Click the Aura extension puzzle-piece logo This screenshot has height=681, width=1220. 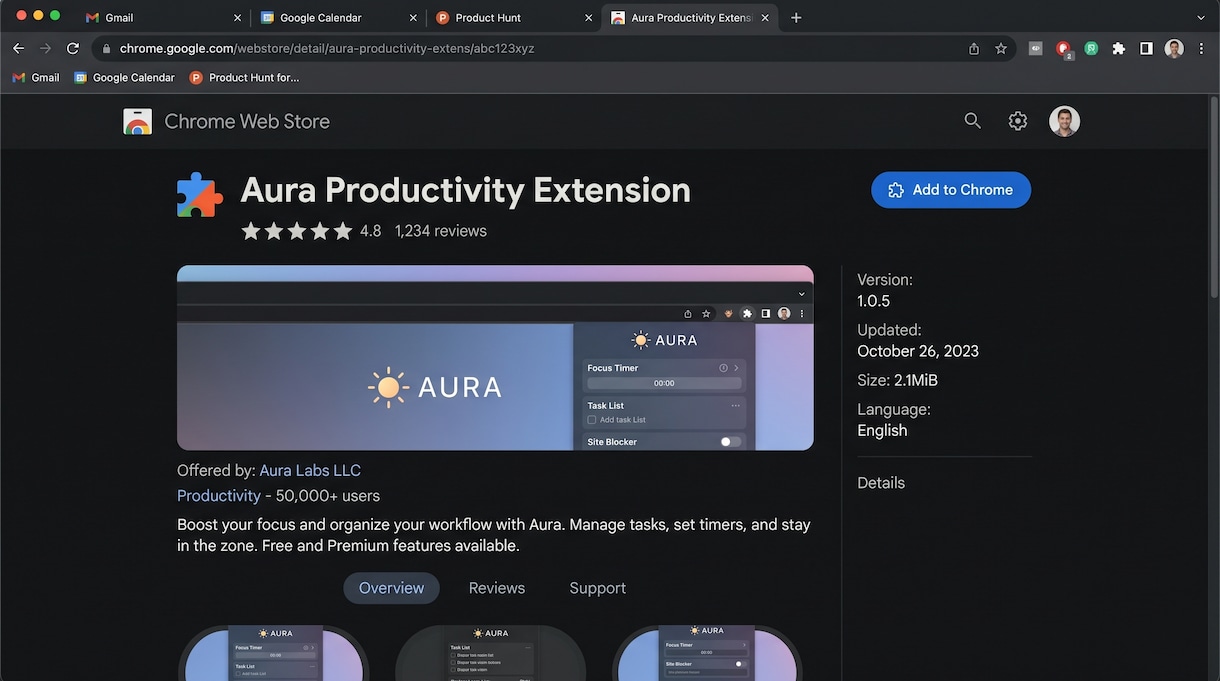pos(199,194)
